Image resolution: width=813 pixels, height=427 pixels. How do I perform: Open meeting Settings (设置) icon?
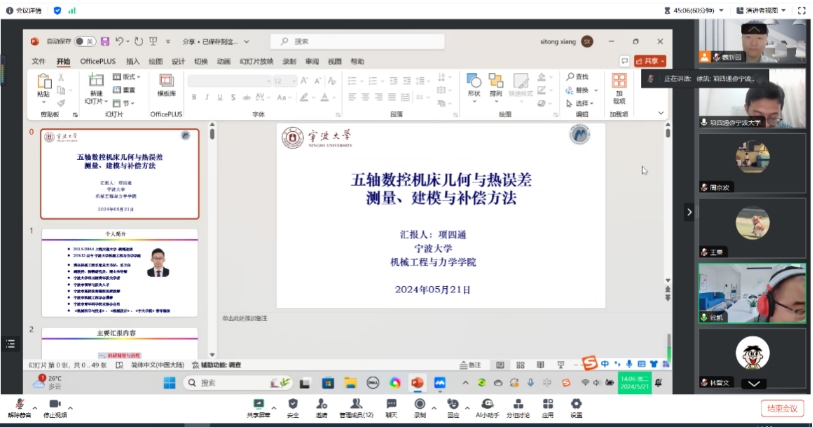[x=576, y=405]
